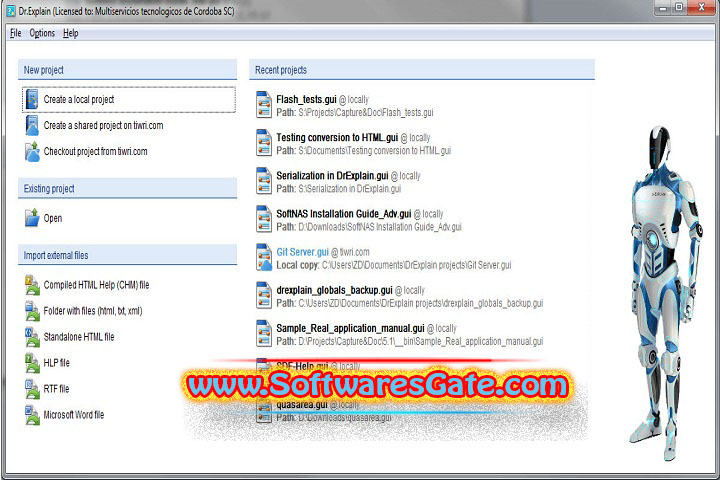This screenshot has width=720, height=480.
Task: Click the Open folder icon
Action: (32, 218)
